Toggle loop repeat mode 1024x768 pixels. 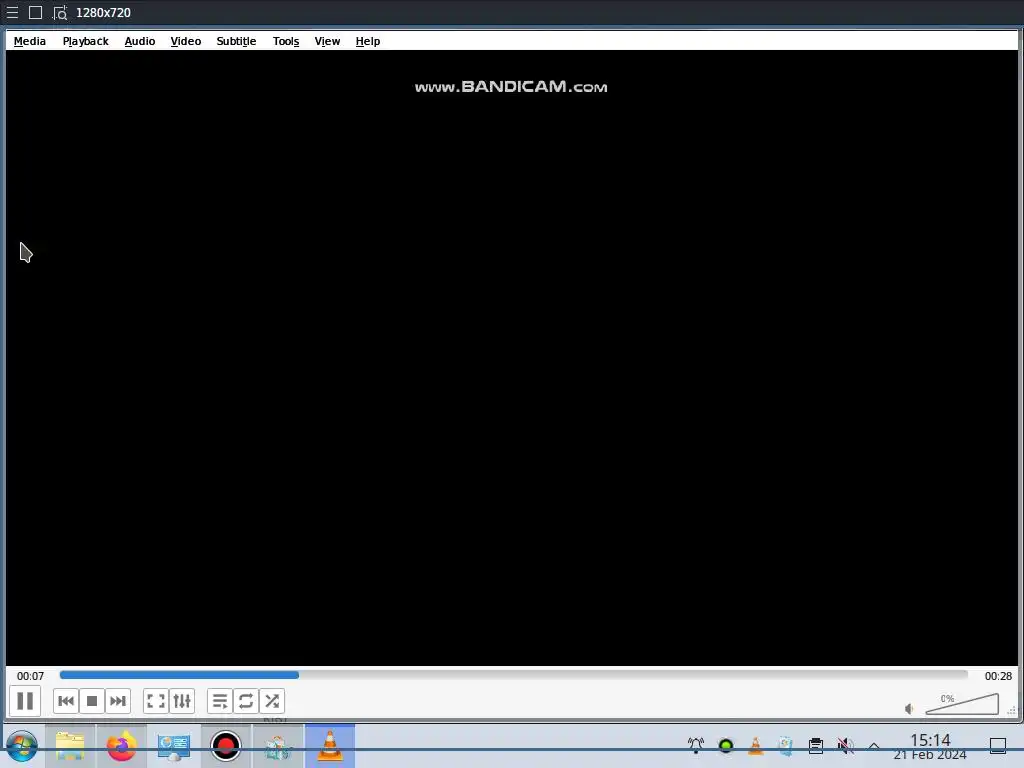[x=246, y=701]
